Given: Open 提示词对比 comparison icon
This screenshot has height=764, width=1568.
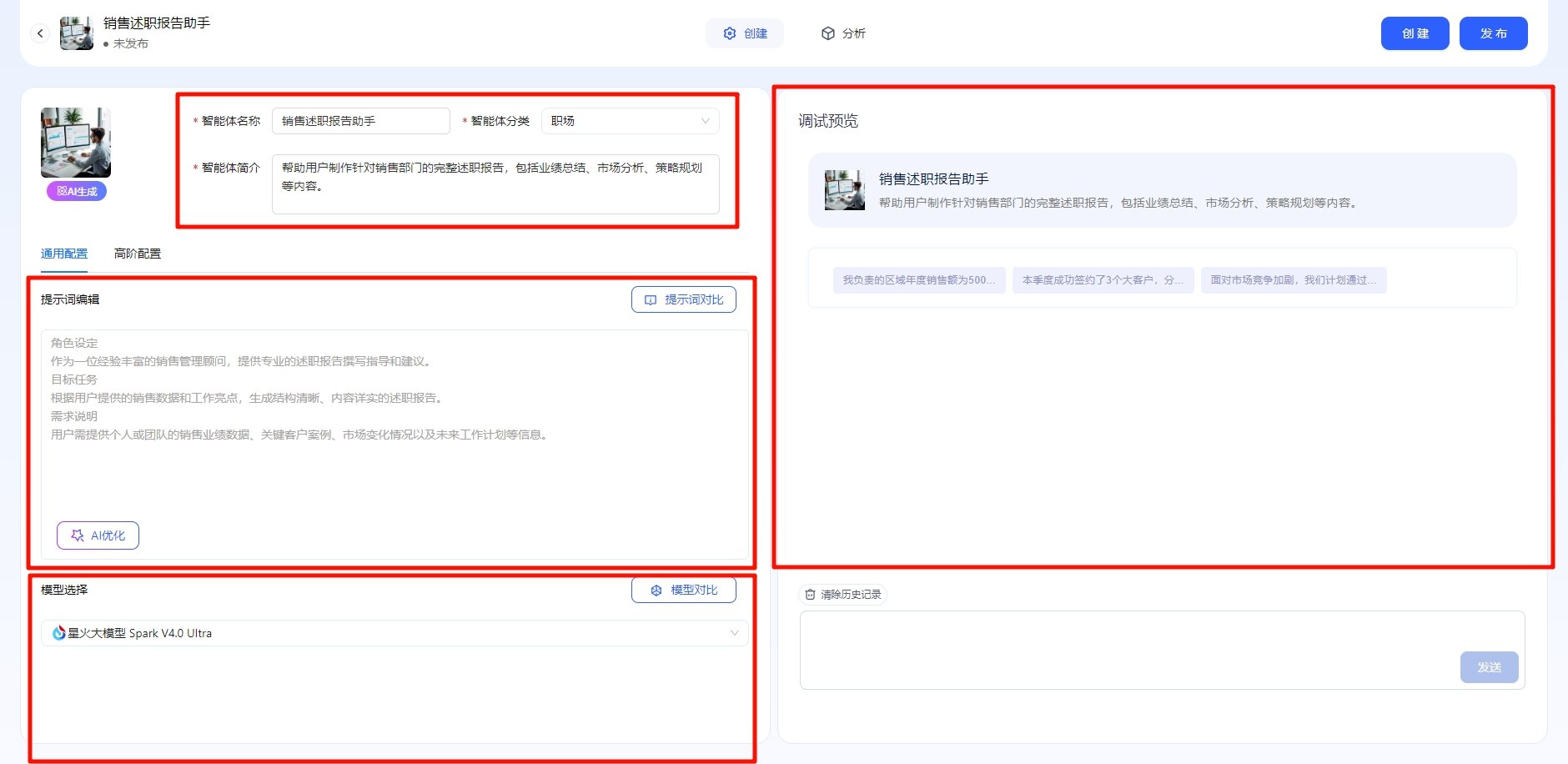Looking at the screenshot, I should pyautogui.click(x=651, y=299).
